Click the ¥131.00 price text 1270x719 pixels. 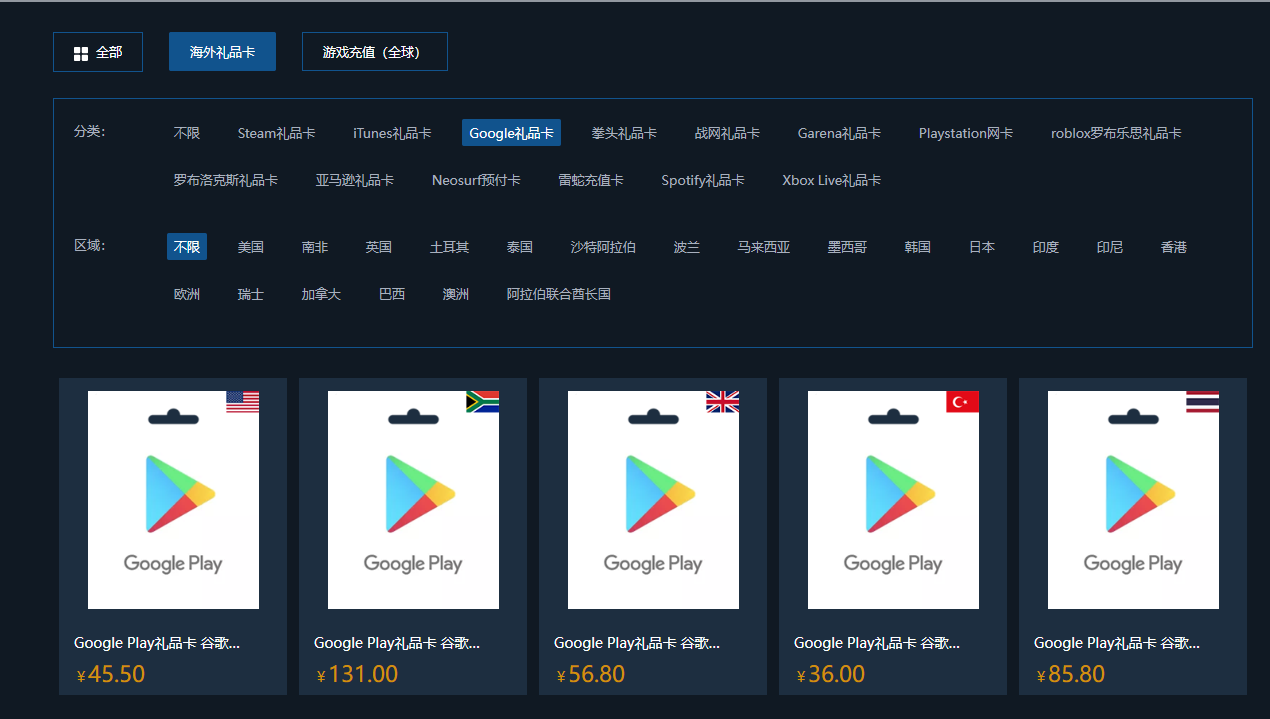tap(357, 675)
